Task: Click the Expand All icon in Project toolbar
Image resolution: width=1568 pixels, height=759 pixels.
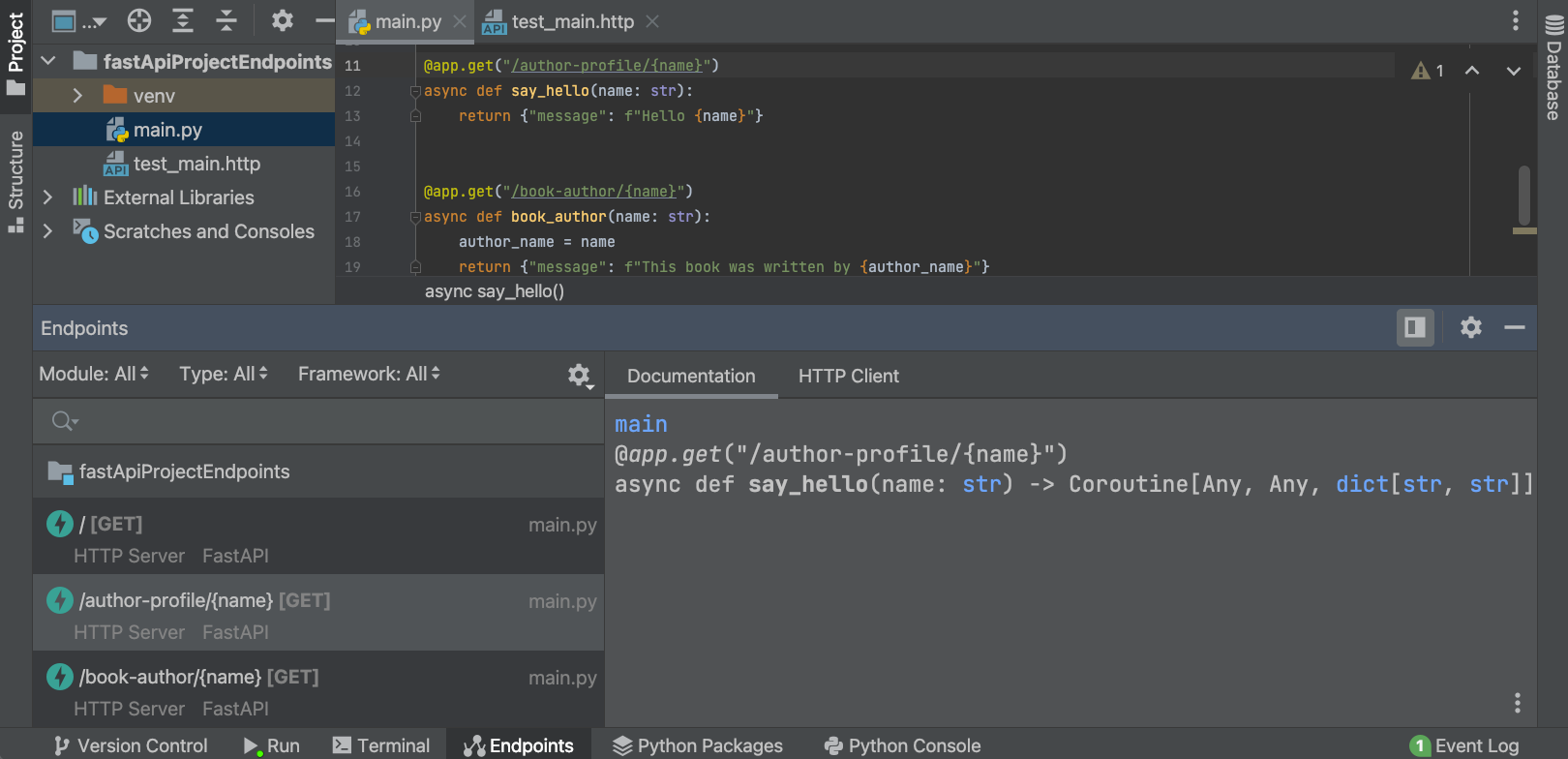Action: (183, 20)
